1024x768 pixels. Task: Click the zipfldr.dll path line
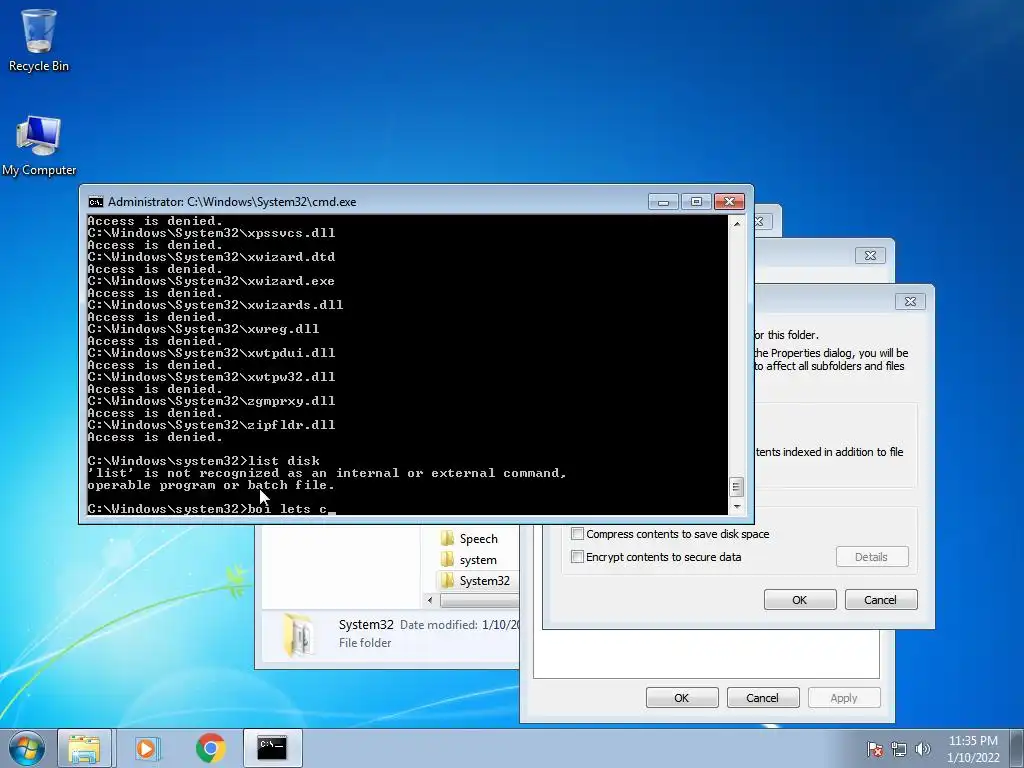click(211, 424)
